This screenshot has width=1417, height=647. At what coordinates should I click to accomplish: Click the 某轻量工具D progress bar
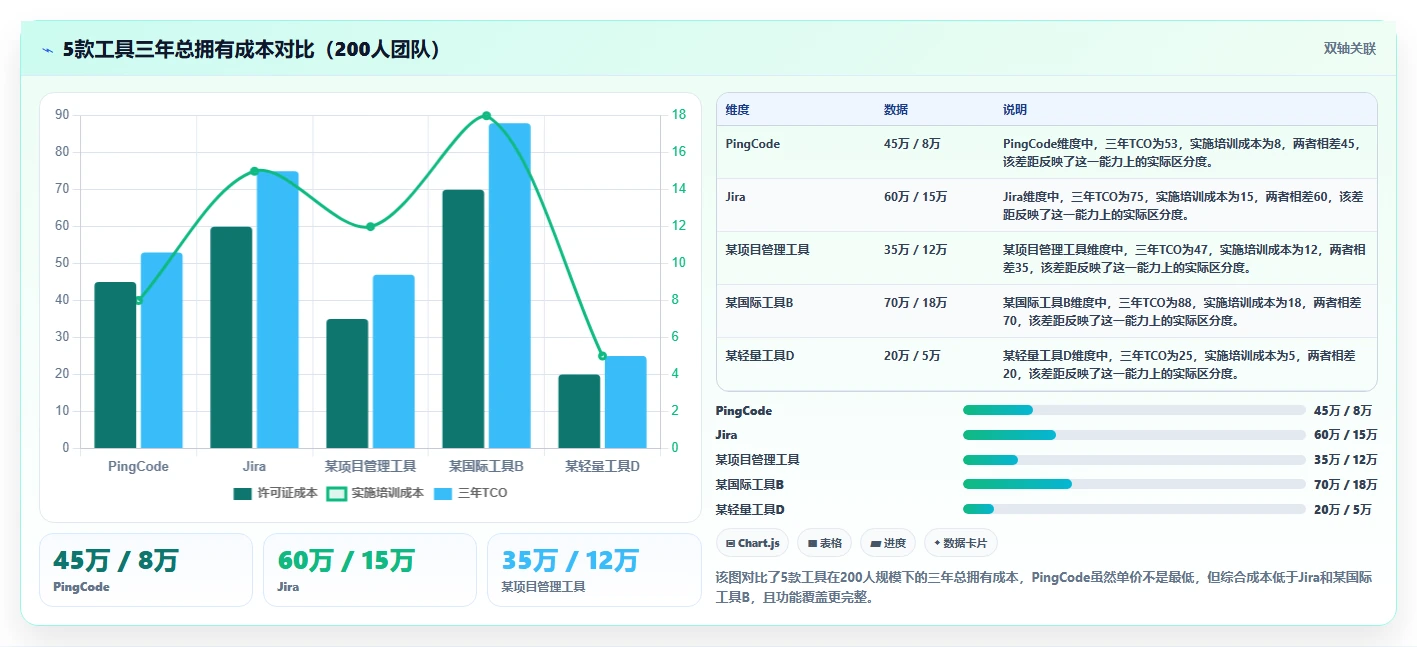click(1134, 509)
